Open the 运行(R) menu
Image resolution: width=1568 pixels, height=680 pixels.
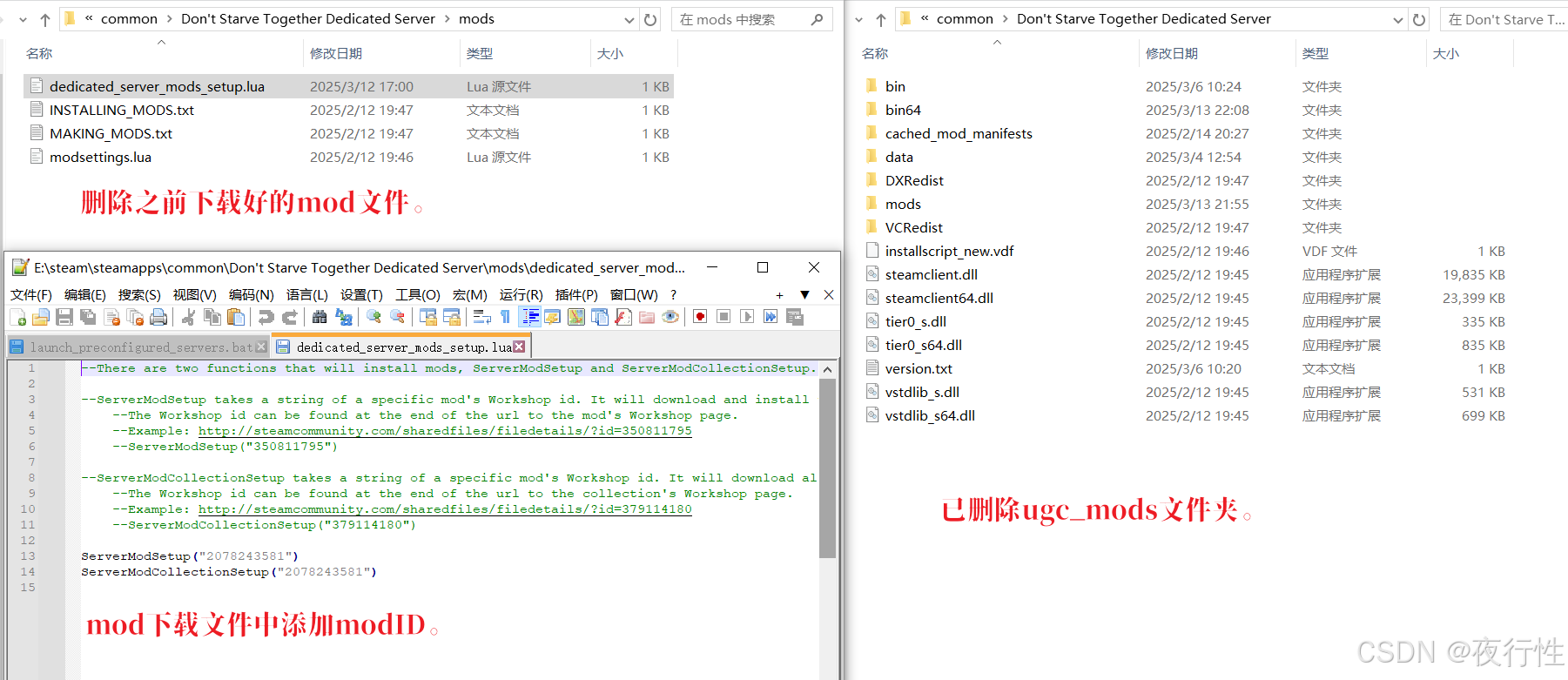[521, 295]
